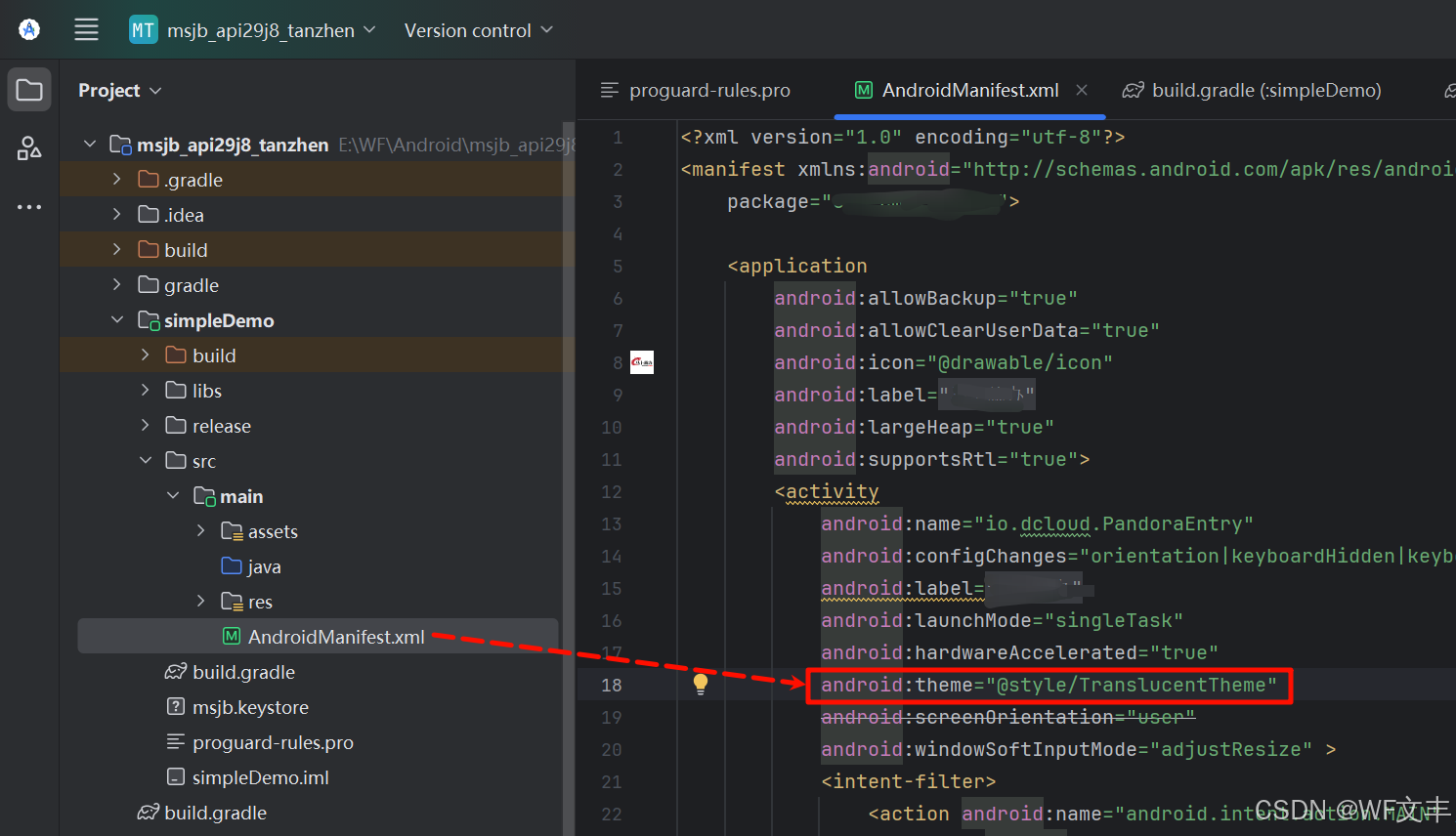Select AndroidManifest.xml in project tree
Viewport: 1456px width, 836px height.
tap(318, 637)
